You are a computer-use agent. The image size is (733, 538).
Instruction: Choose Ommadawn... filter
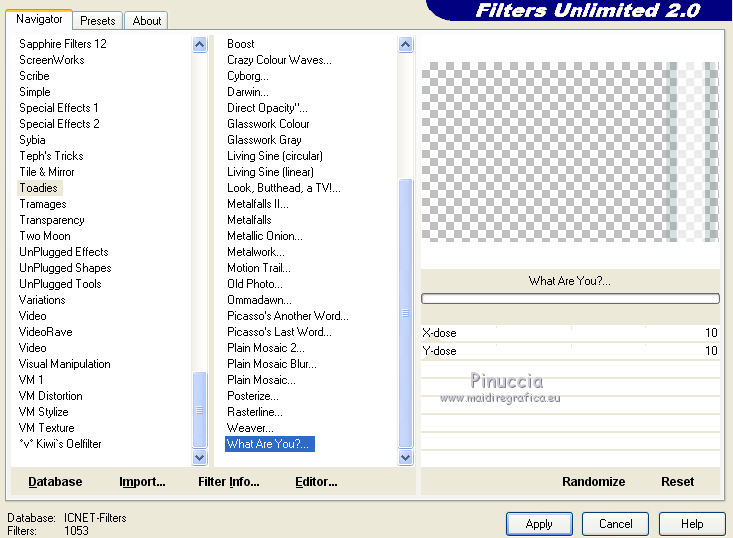point(259,300)
